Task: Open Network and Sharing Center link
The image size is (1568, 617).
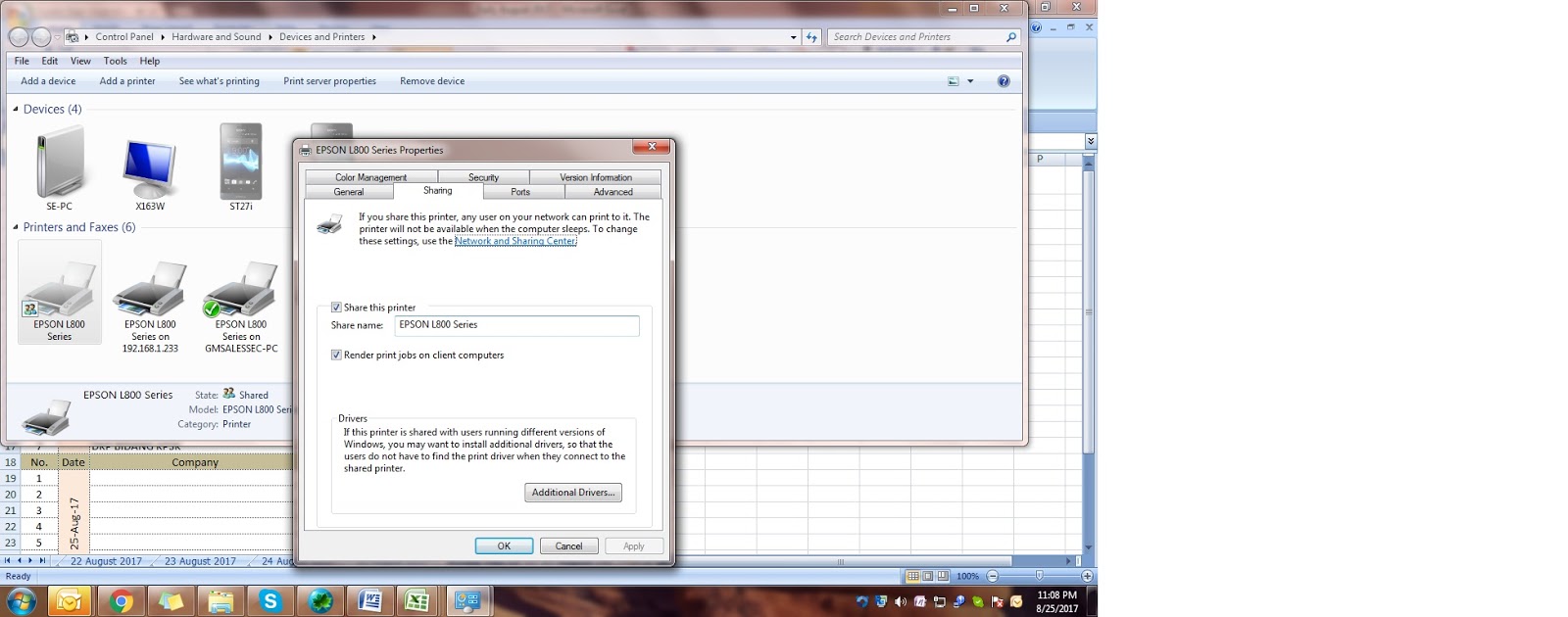Action: 515,241
